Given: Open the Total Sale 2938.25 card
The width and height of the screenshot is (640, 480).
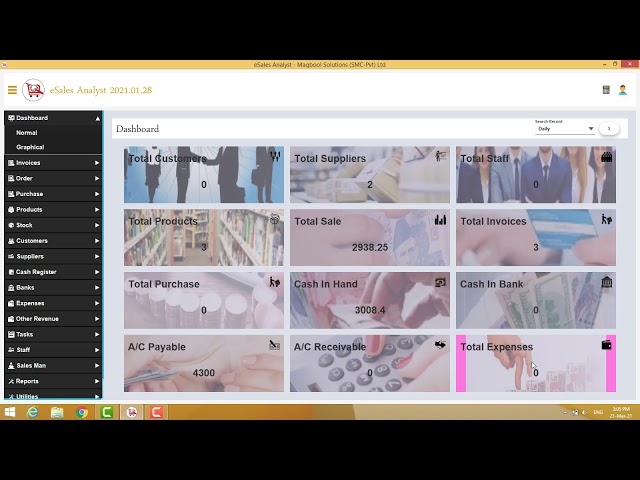Looking at the screenshot, I should click(370, 238).
